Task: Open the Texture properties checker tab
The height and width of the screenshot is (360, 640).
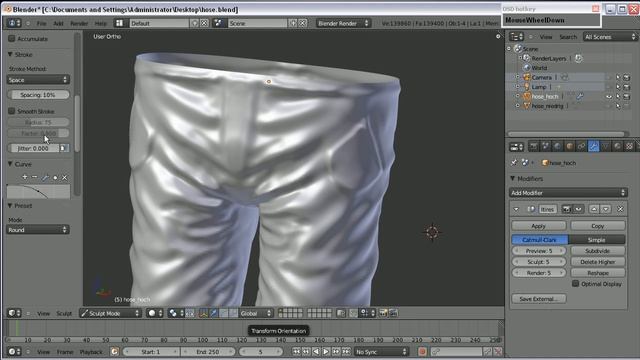Action: 629,146
